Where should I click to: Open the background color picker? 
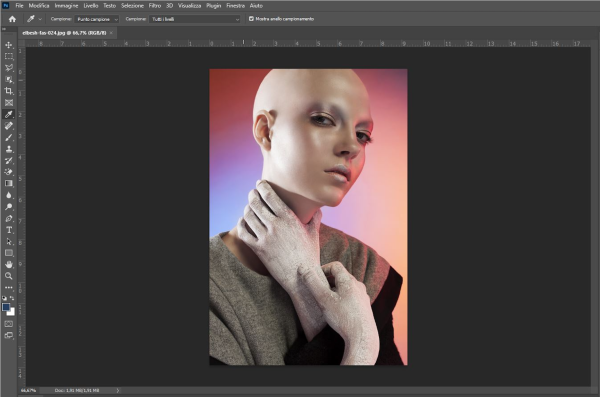coord(12,312)
